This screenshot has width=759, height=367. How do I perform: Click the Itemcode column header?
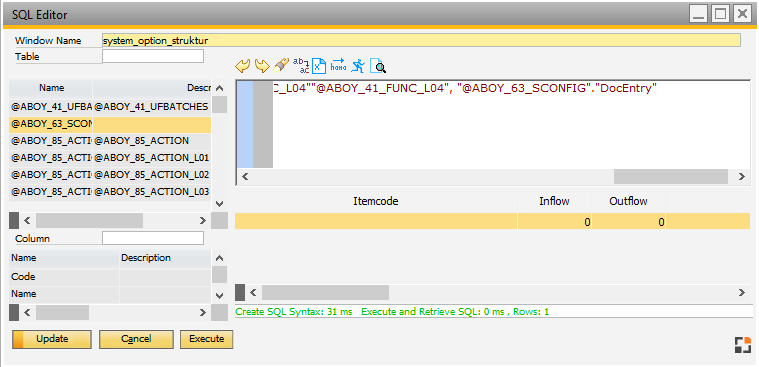376,201
